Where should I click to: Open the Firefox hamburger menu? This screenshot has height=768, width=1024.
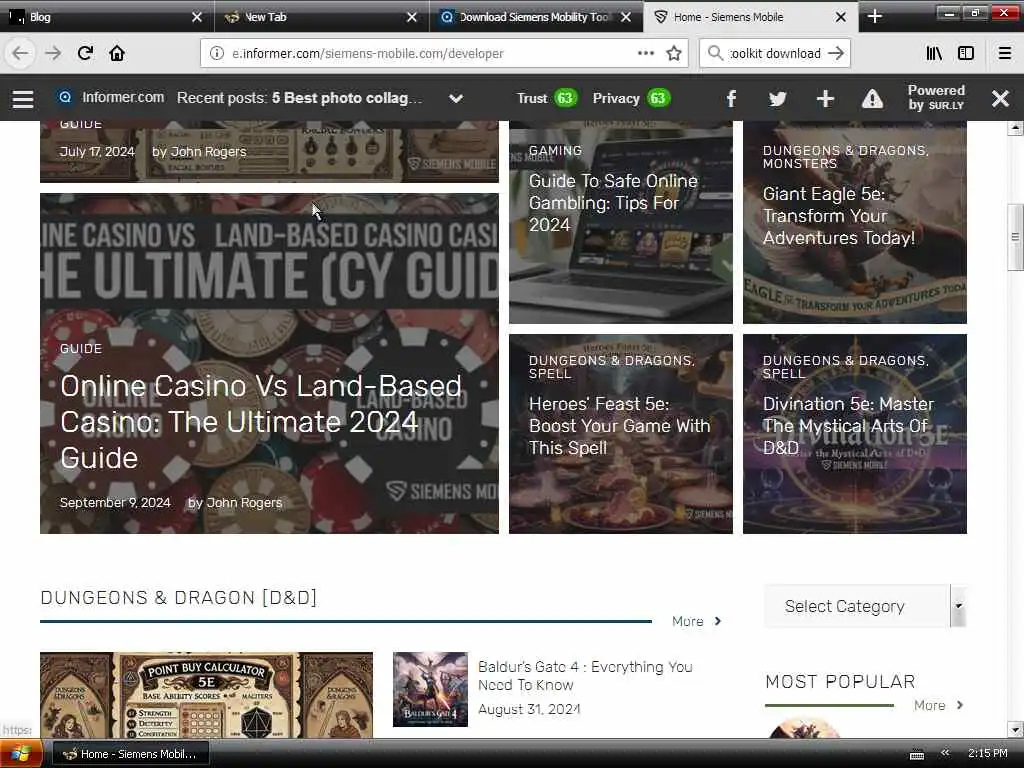point(1005,53)
